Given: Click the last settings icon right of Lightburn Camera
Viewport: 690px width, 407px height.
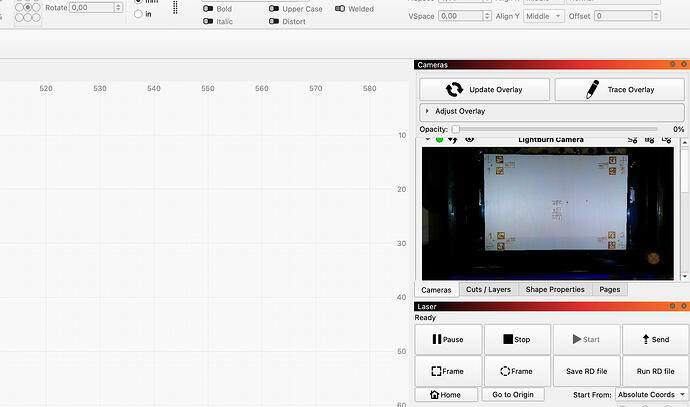Looking at the screenshot, I should click(667, 139).
